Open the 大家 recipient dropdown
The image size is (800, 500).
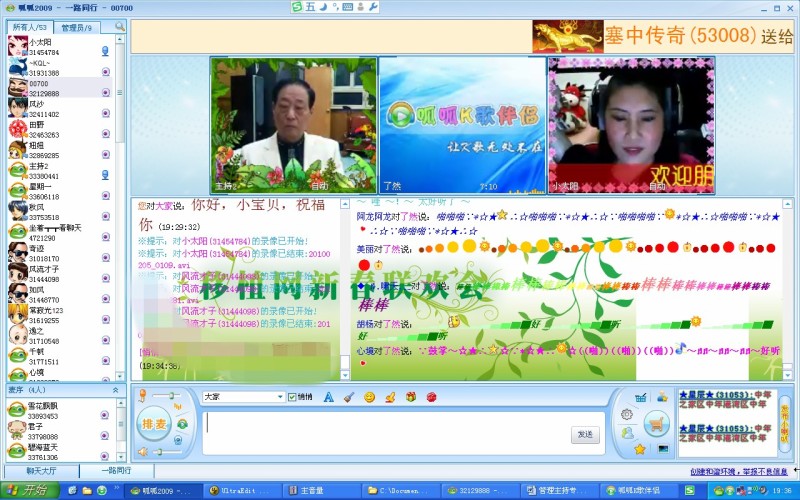(280, 397)
